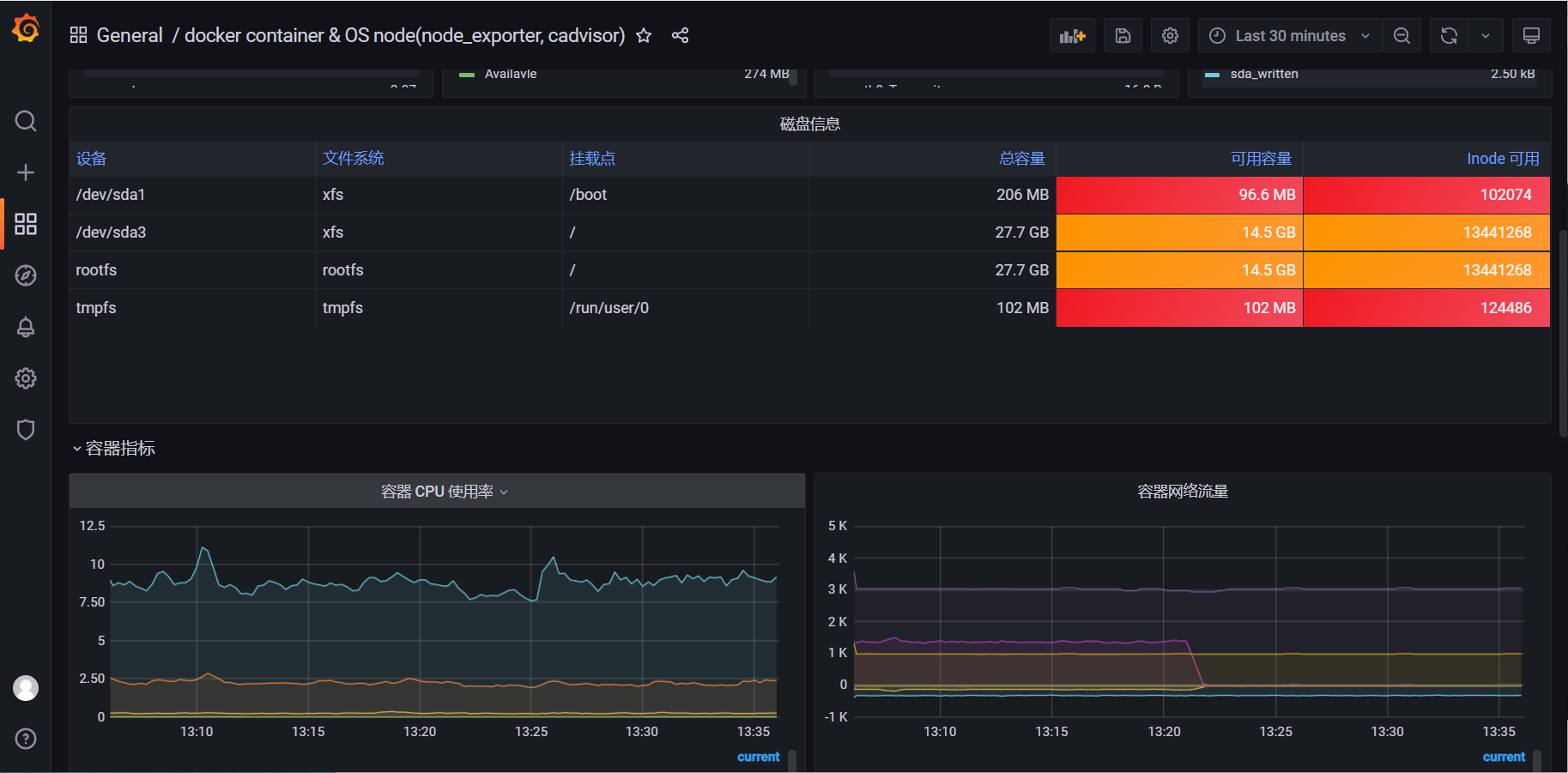1568x773 pixels.
Task: Sort table by 设备 column header
Action: click(x=92, y=159)
